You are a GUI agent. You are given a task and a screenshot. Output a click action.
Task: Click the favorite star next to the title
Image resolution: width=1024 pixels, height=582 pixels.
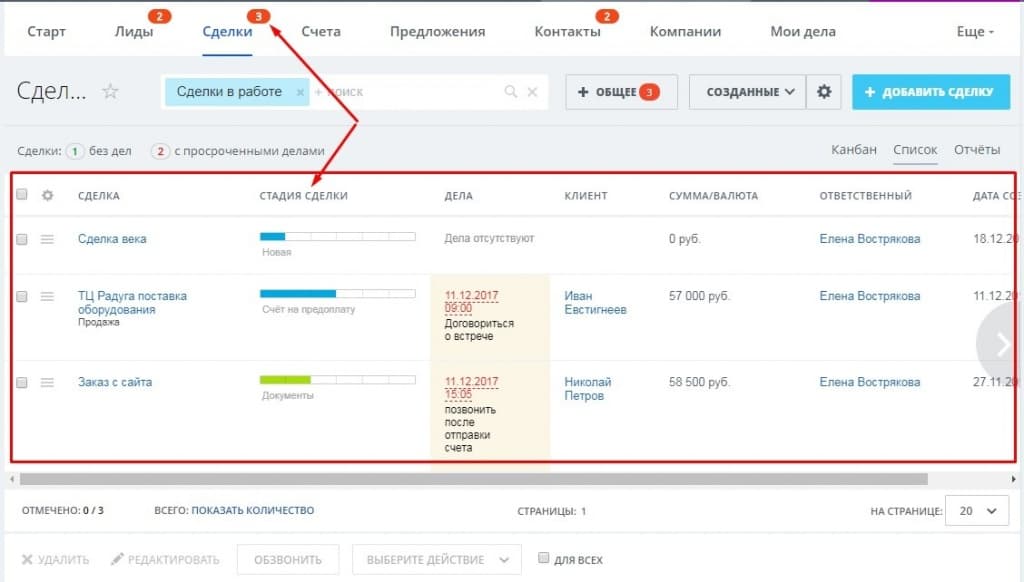tap(110, 92)
